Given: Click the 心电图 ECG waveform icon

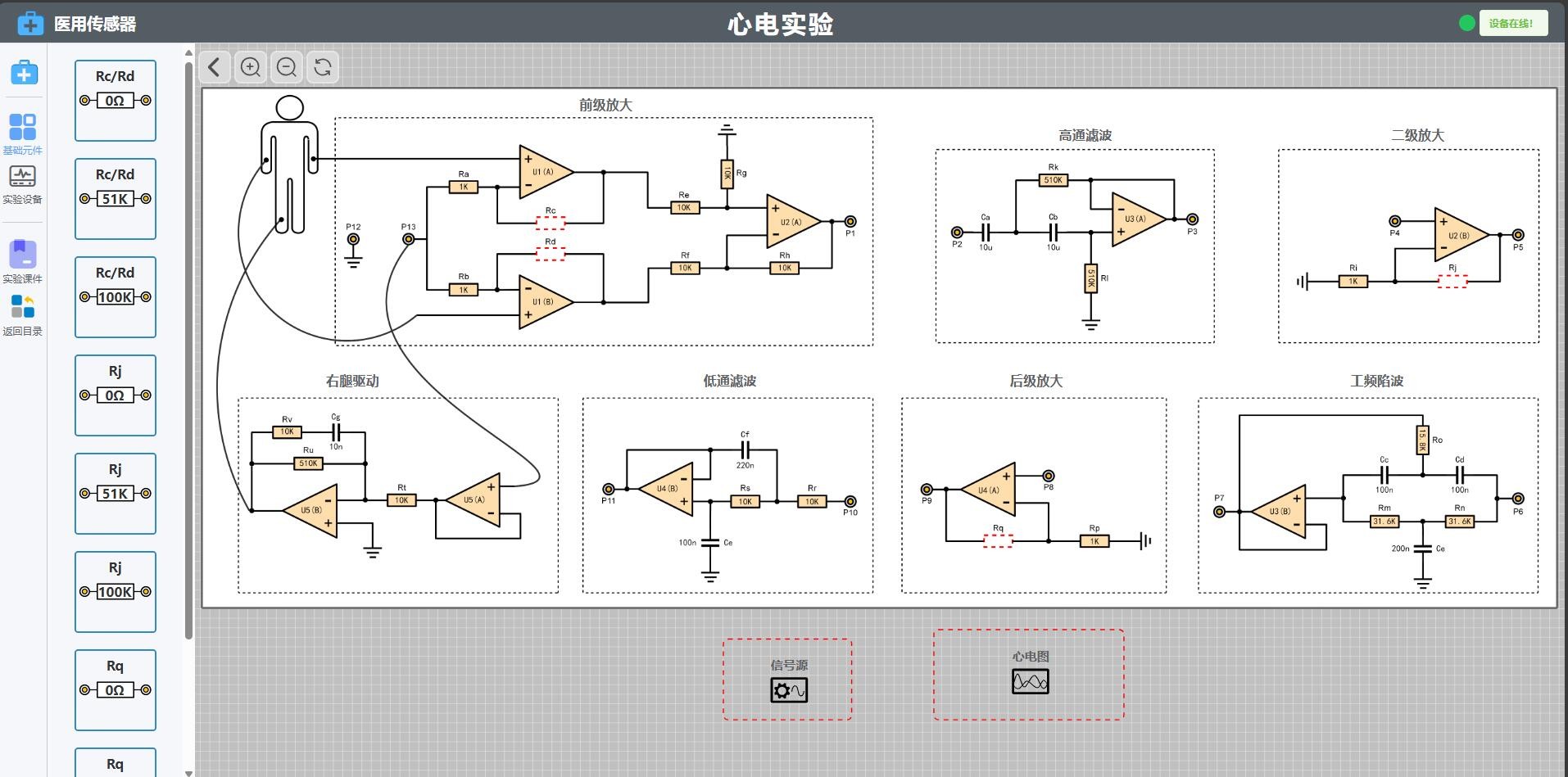Looking at the screenshot, I should point(1030,681).
